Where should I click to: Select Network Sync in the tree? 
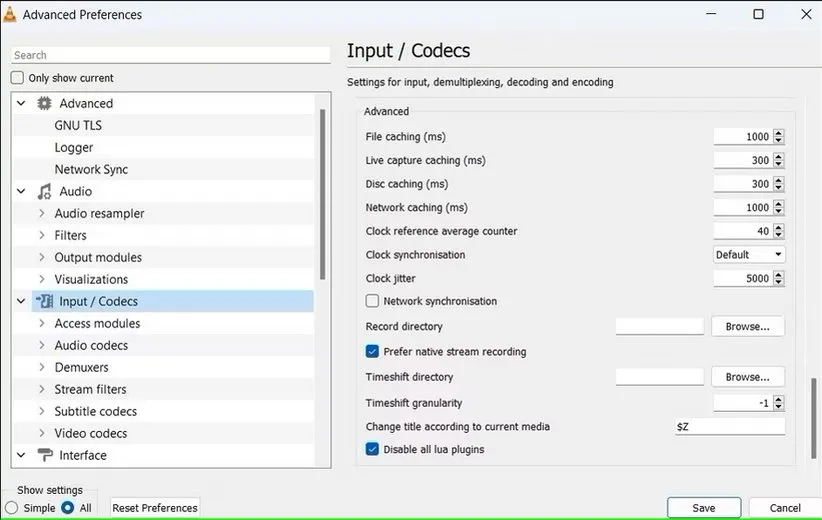click(91, 170)
